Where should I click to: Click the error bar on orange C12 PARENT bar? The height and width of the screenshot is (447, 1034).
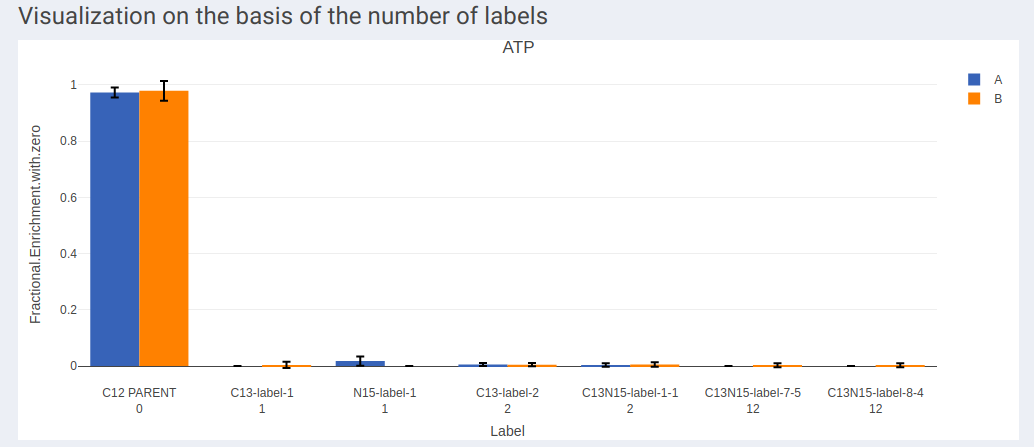164,91
